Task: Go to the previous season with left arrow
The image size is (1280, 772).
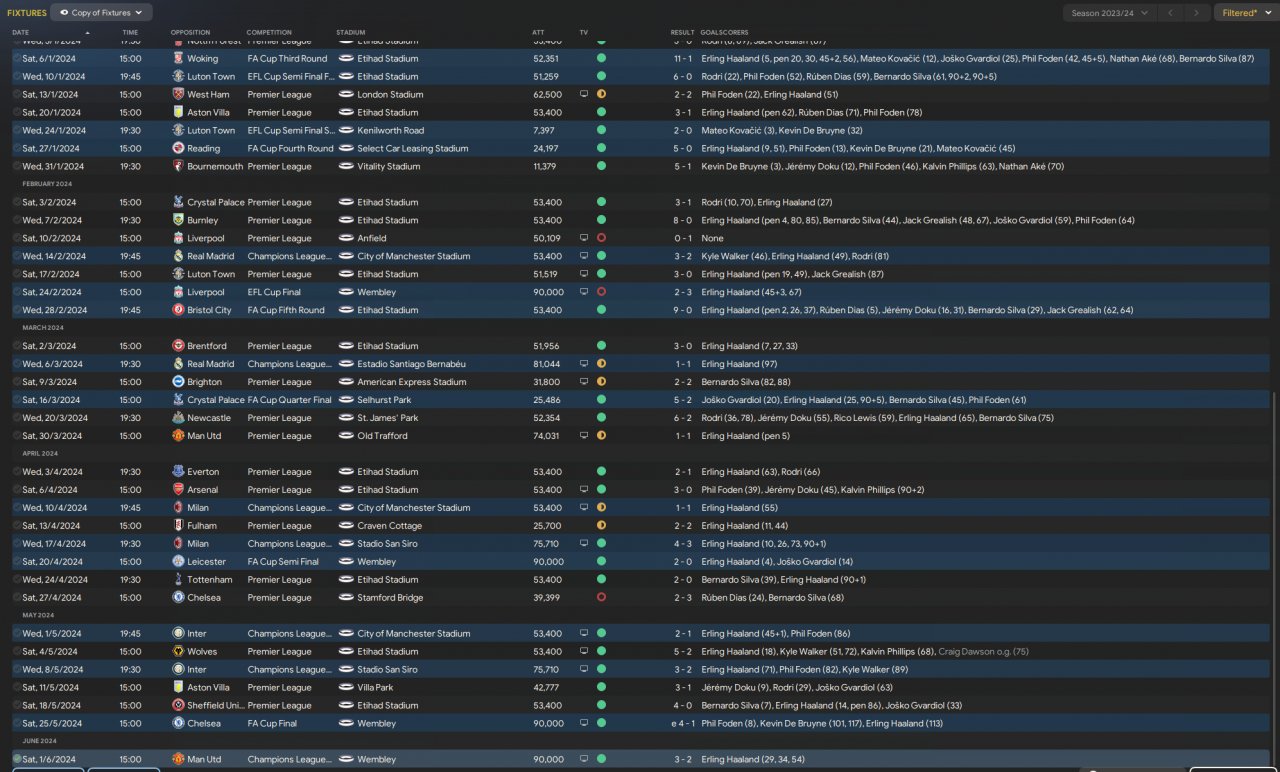Action: coord(1170,13)
